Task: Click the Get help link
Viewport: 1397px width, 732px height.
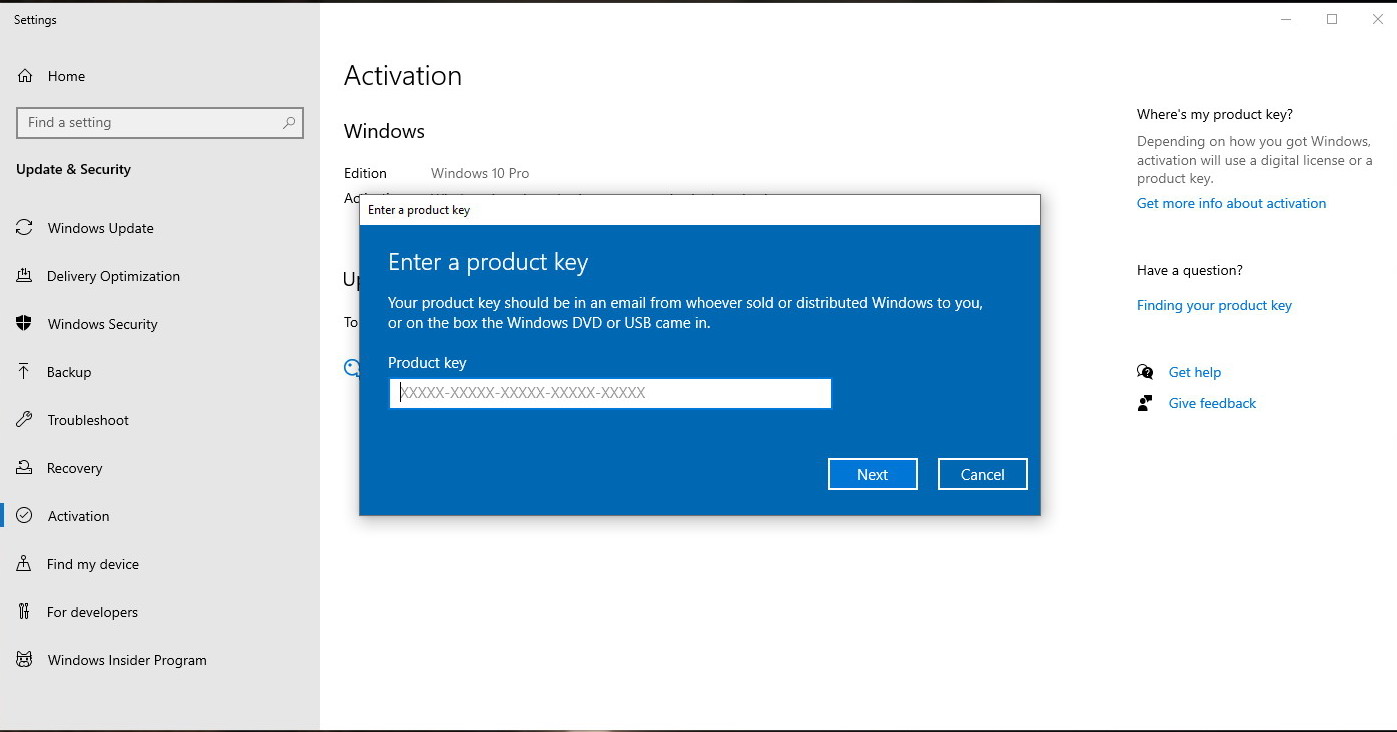Action: 1195,372
